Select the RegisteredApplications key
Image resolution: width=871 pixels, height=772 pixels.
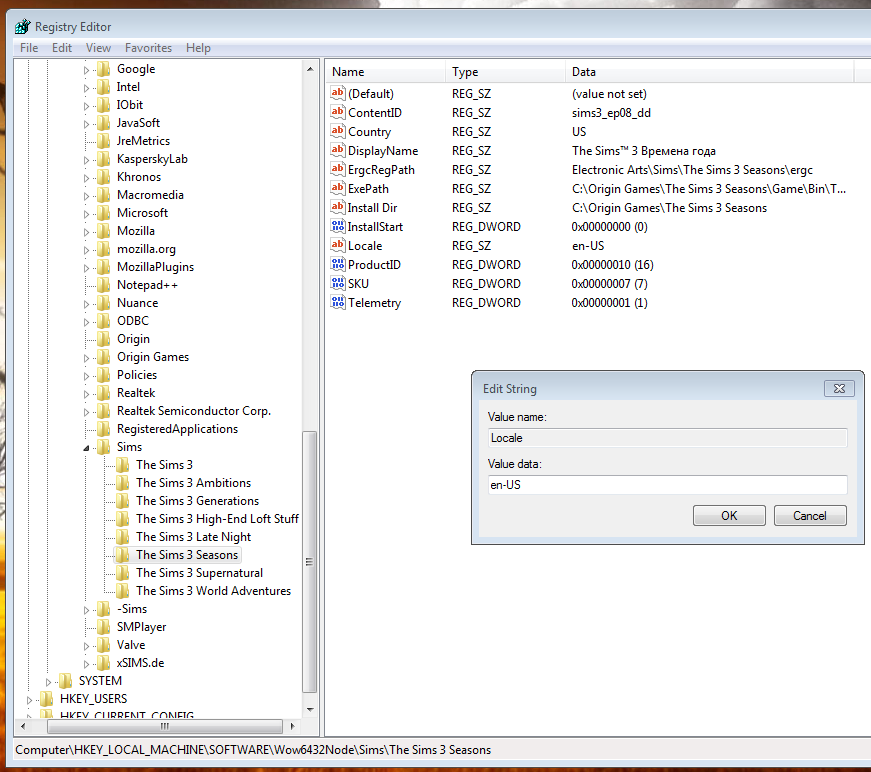(x=177, y=429)
